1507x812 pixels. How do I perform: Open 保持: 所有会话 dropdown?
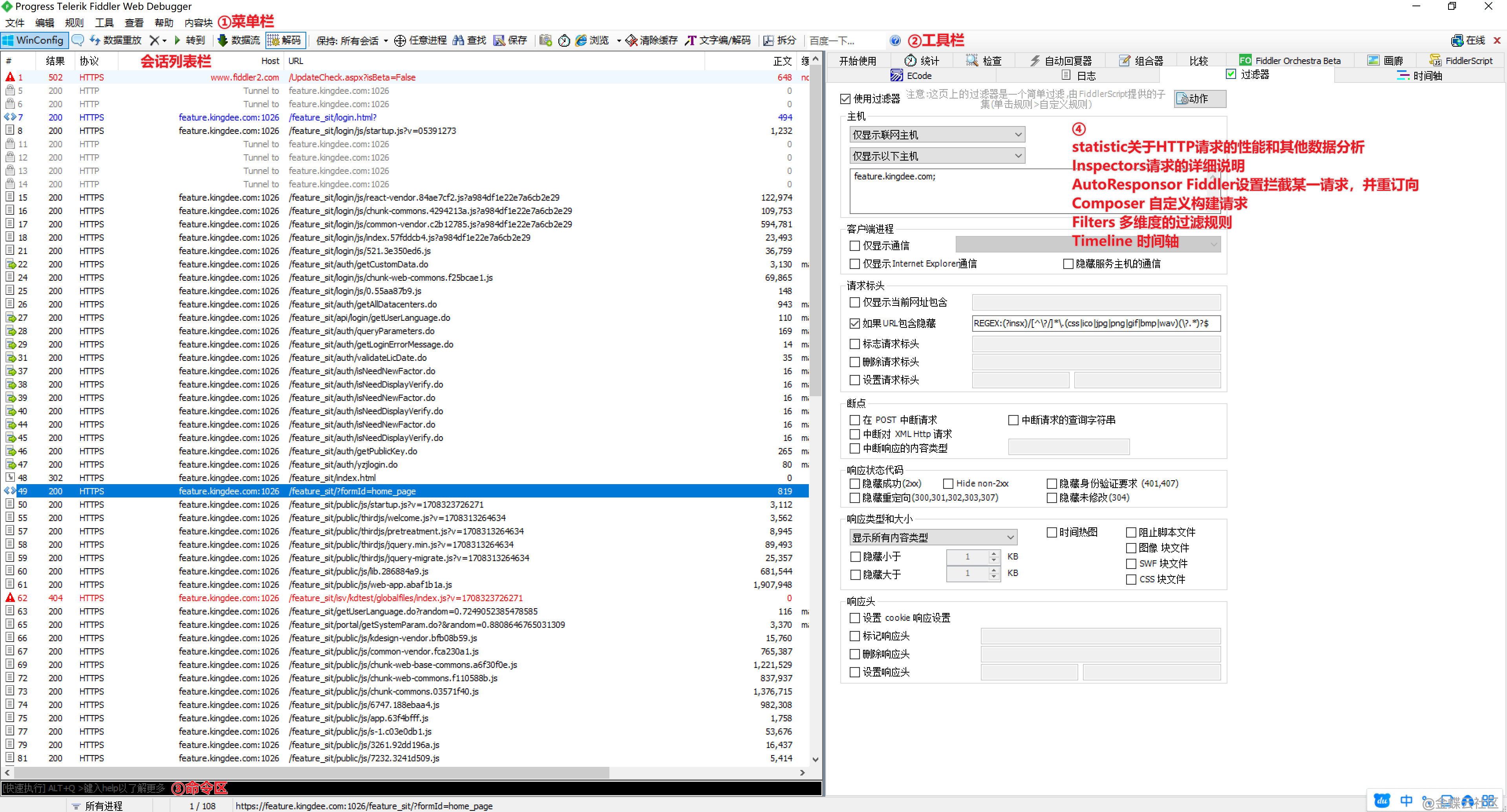click(351, 40)
